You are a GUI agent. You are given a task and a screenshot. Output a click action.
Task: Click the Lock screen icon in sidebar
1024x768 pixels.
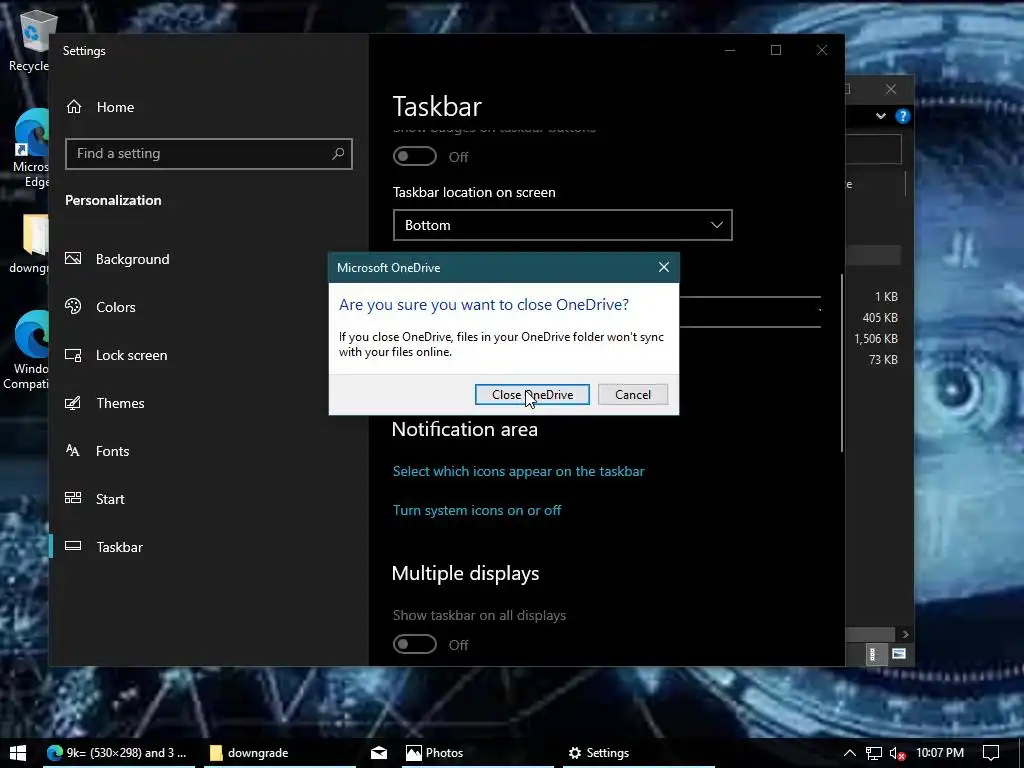73,355
